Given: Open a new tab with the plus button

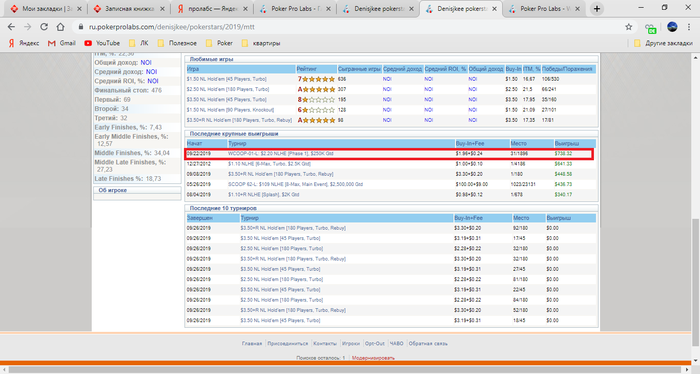Looking at the screenshot, I should 597,8.
